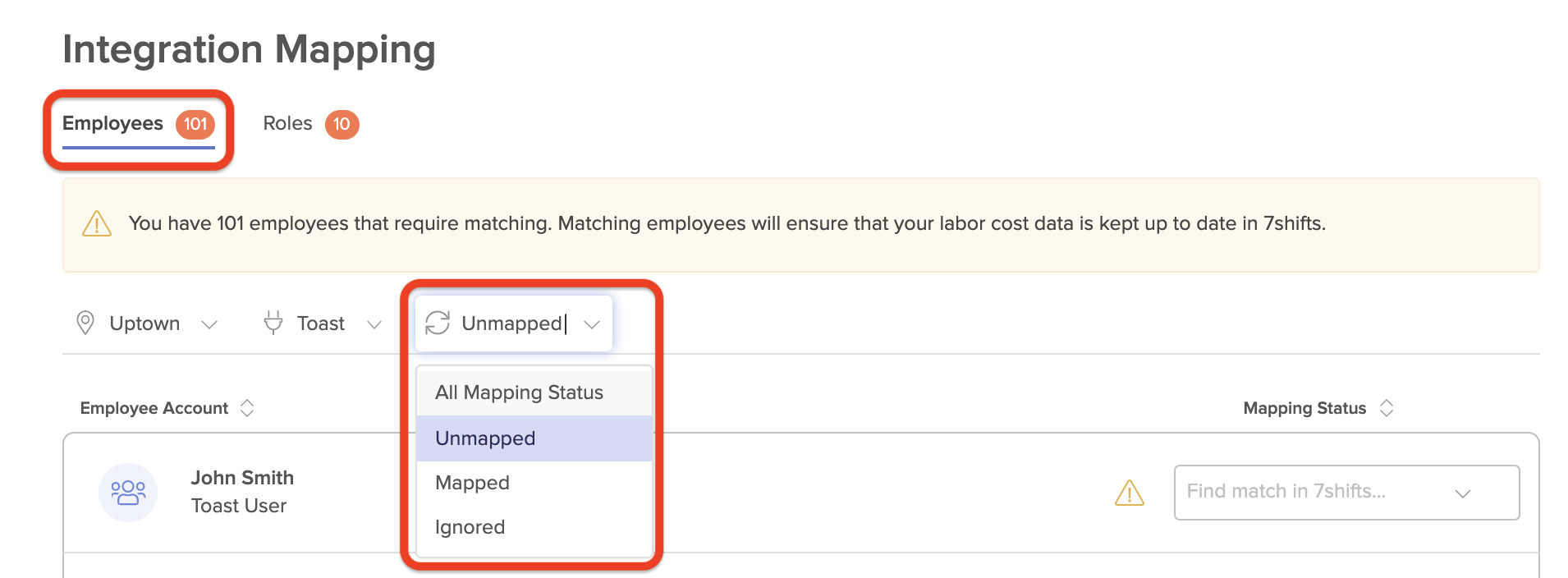Expand the Toast integration dropdown
The width and height of the screenshot is (1568, 578).
click(374, 324)
